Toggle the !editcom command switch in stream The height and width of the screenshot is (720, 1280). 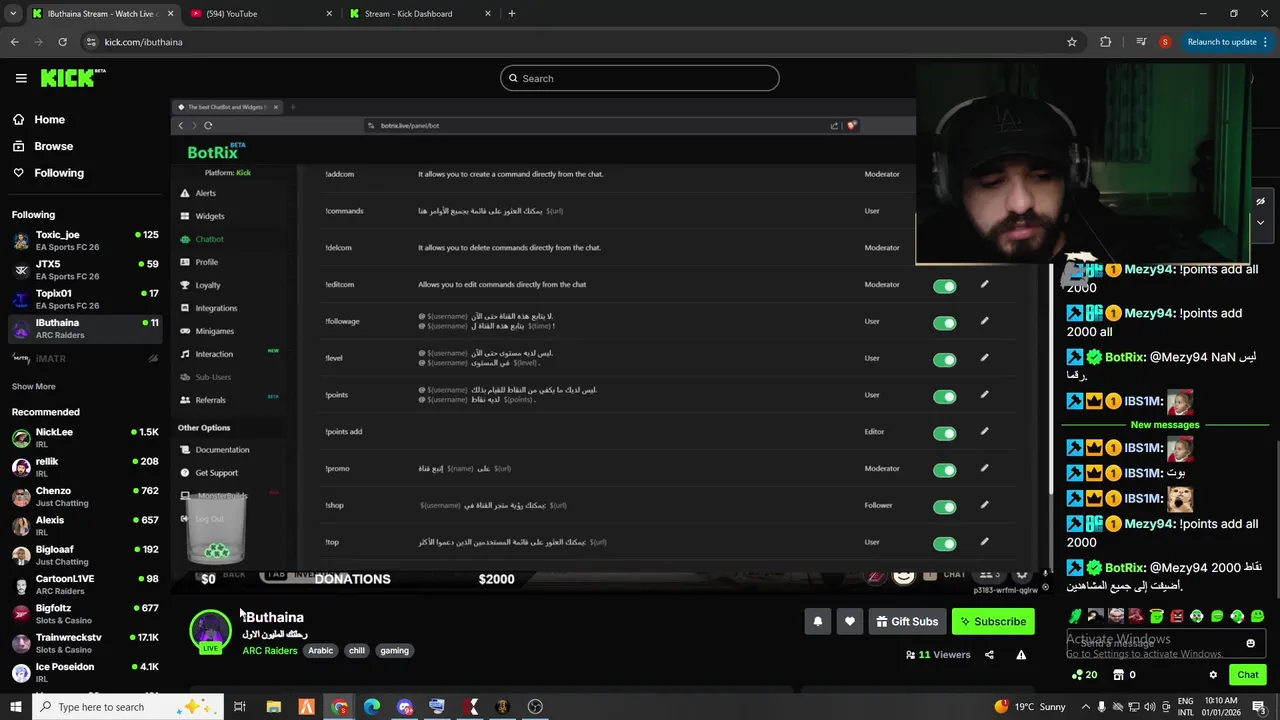[x=944, y=286]
